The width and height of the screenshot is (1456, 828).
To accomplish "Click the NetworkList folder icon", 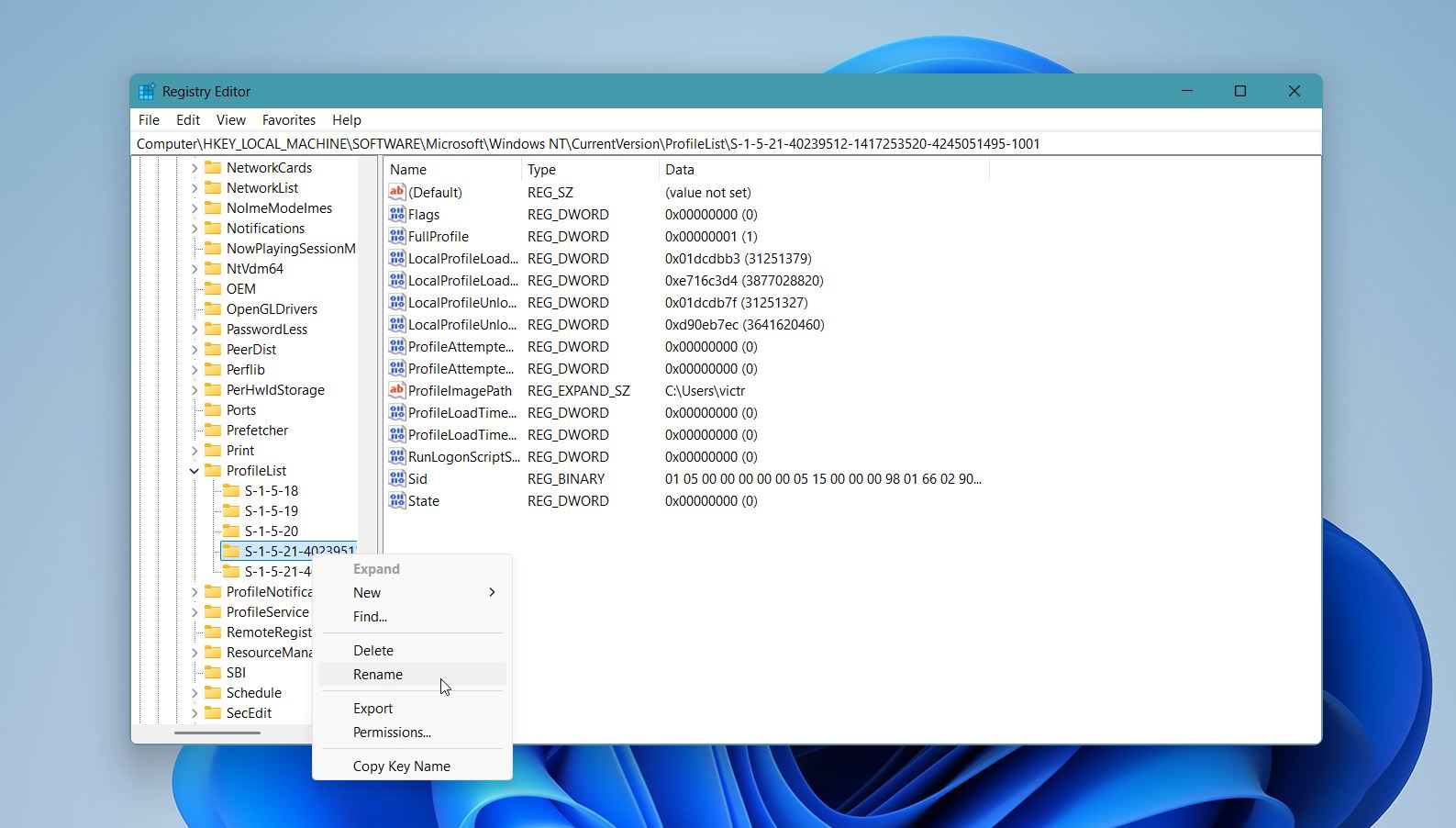I will point(213,187).
